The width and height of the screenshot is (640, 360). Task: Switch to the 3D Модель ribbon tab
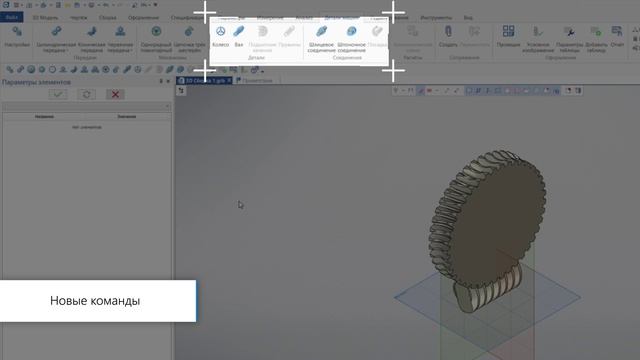tap(45, 18)
